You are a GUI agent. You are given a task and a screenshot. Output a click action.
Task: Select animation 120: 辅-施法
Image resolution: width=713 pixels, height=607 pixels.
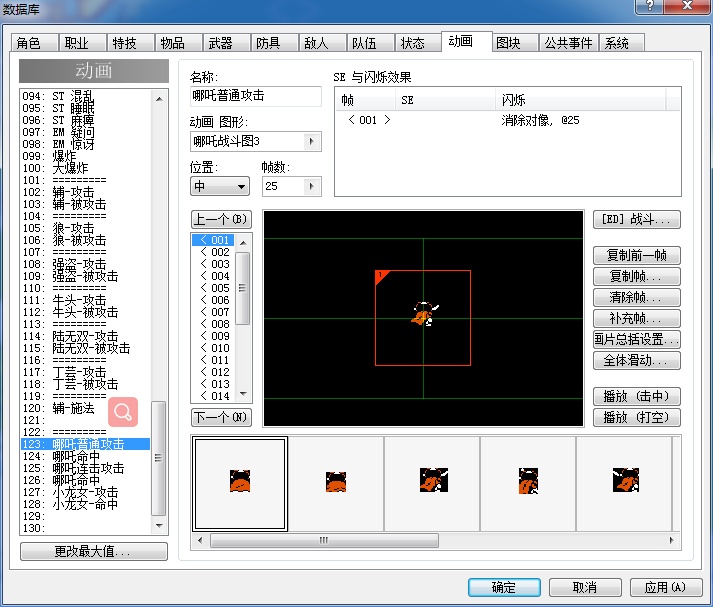85,408
